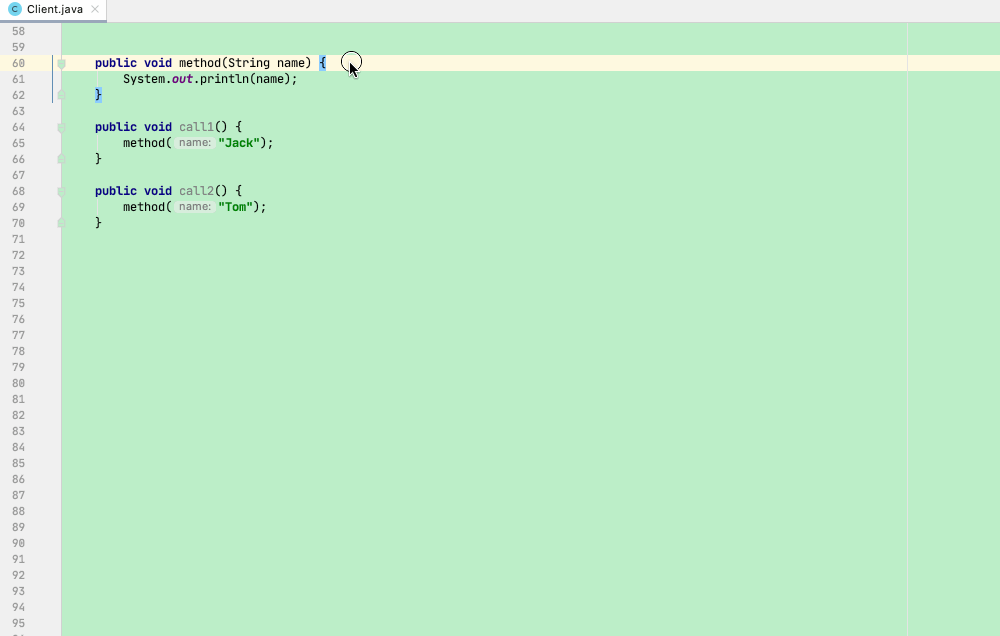Click the 'name:' parameter hint on line 69

[195, 207]
